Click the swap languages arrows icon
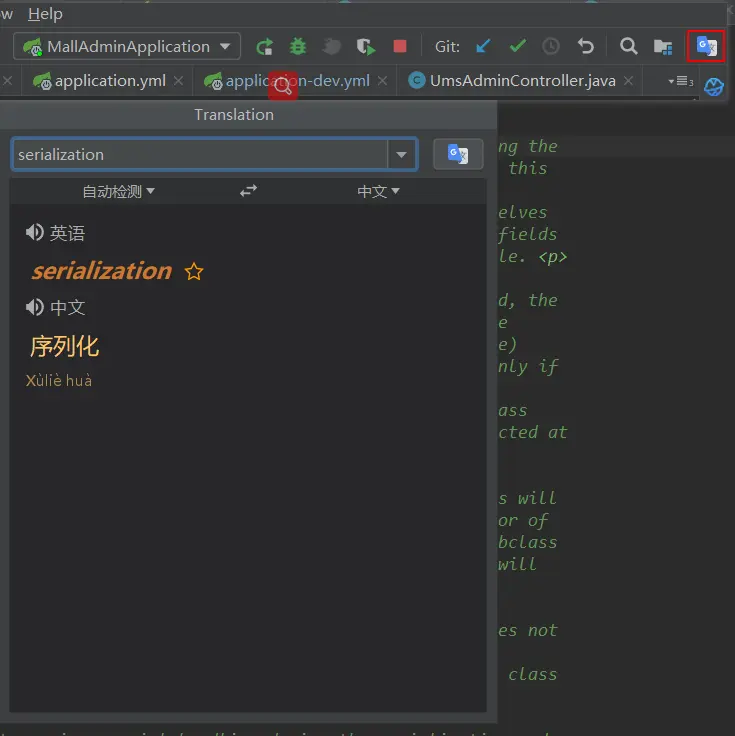735x736 pixels. pyautogui.click(x=248, y=191)
